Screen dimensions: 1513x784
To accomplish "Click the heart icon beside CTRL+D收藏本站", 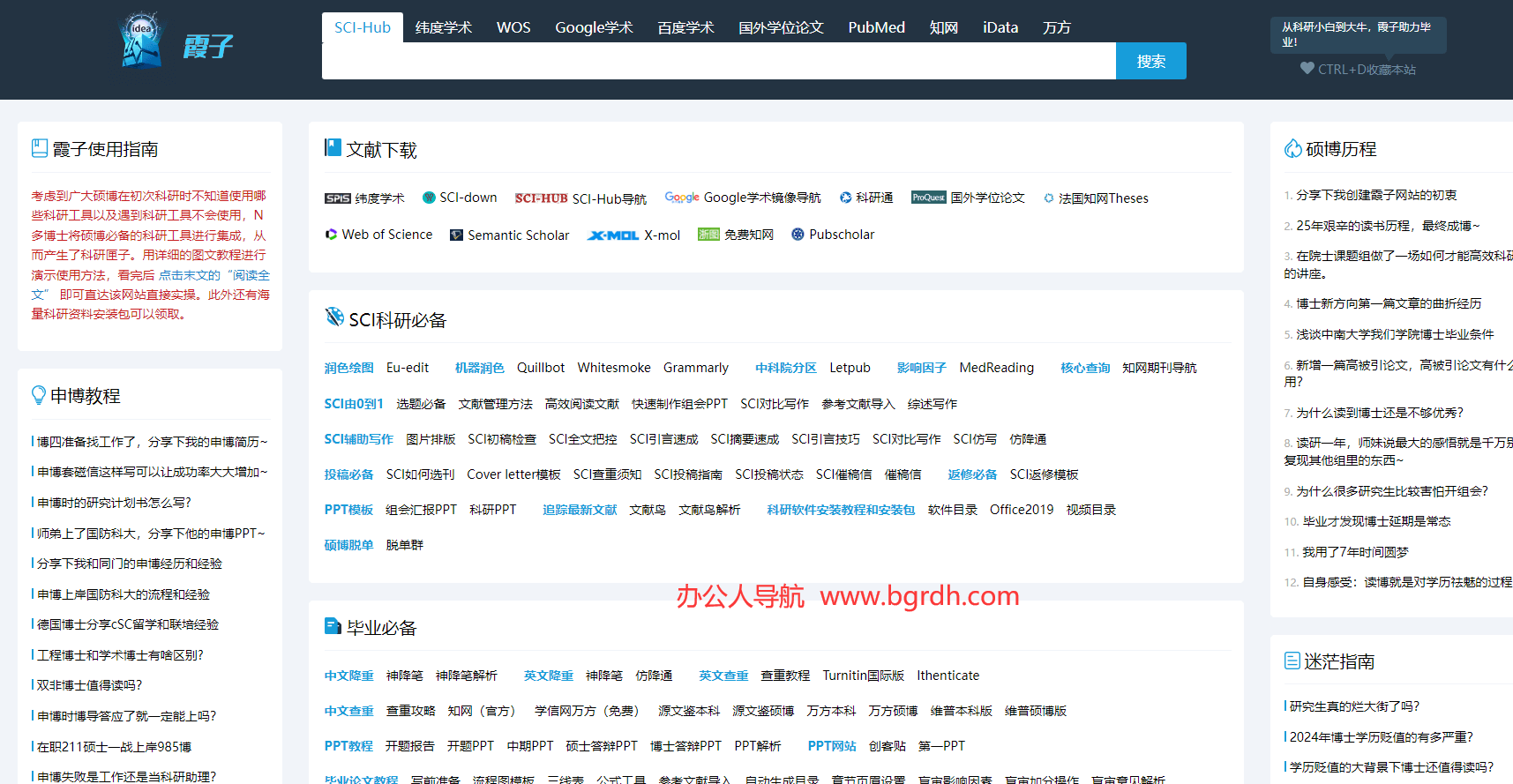I will tap(1307, 69).
